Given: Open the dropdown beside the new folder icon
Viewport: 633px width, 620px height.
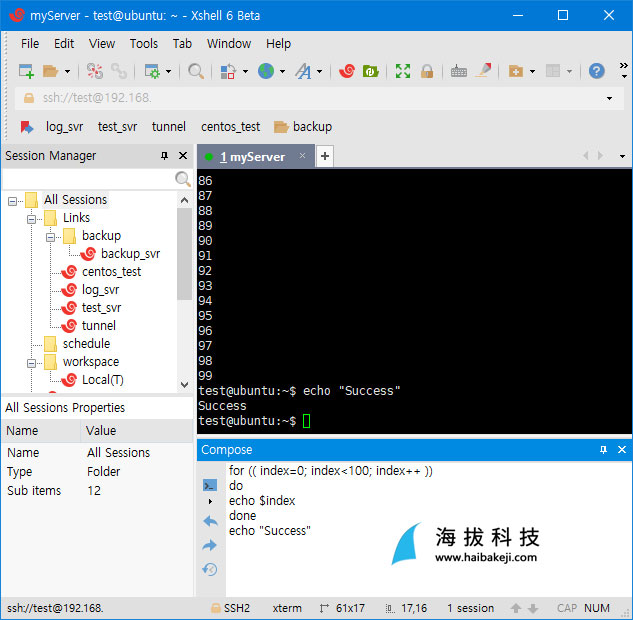Looking at the screenshot, I should click(x=532, y=71).
